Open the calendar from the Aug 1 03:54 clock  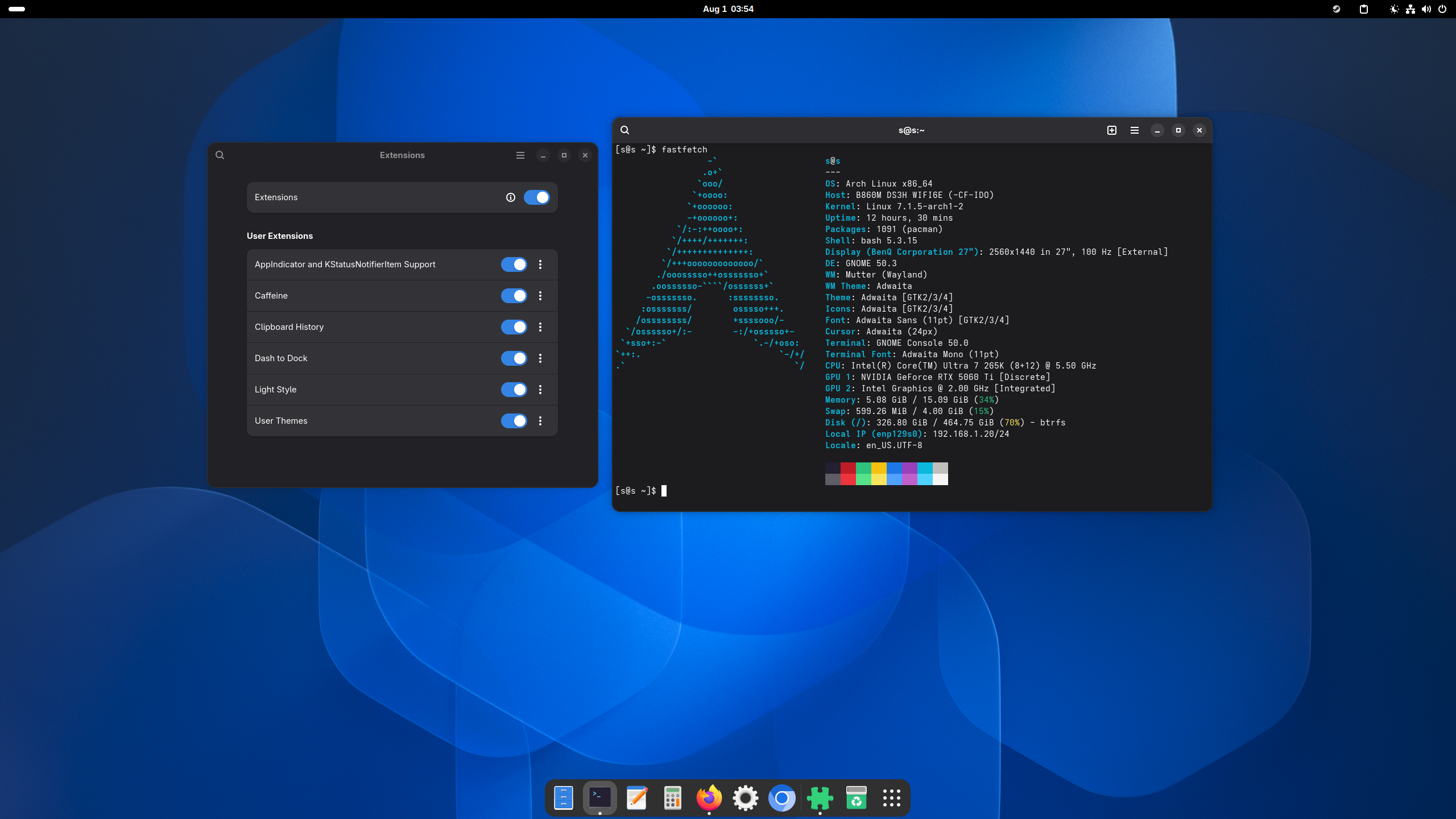728,9
